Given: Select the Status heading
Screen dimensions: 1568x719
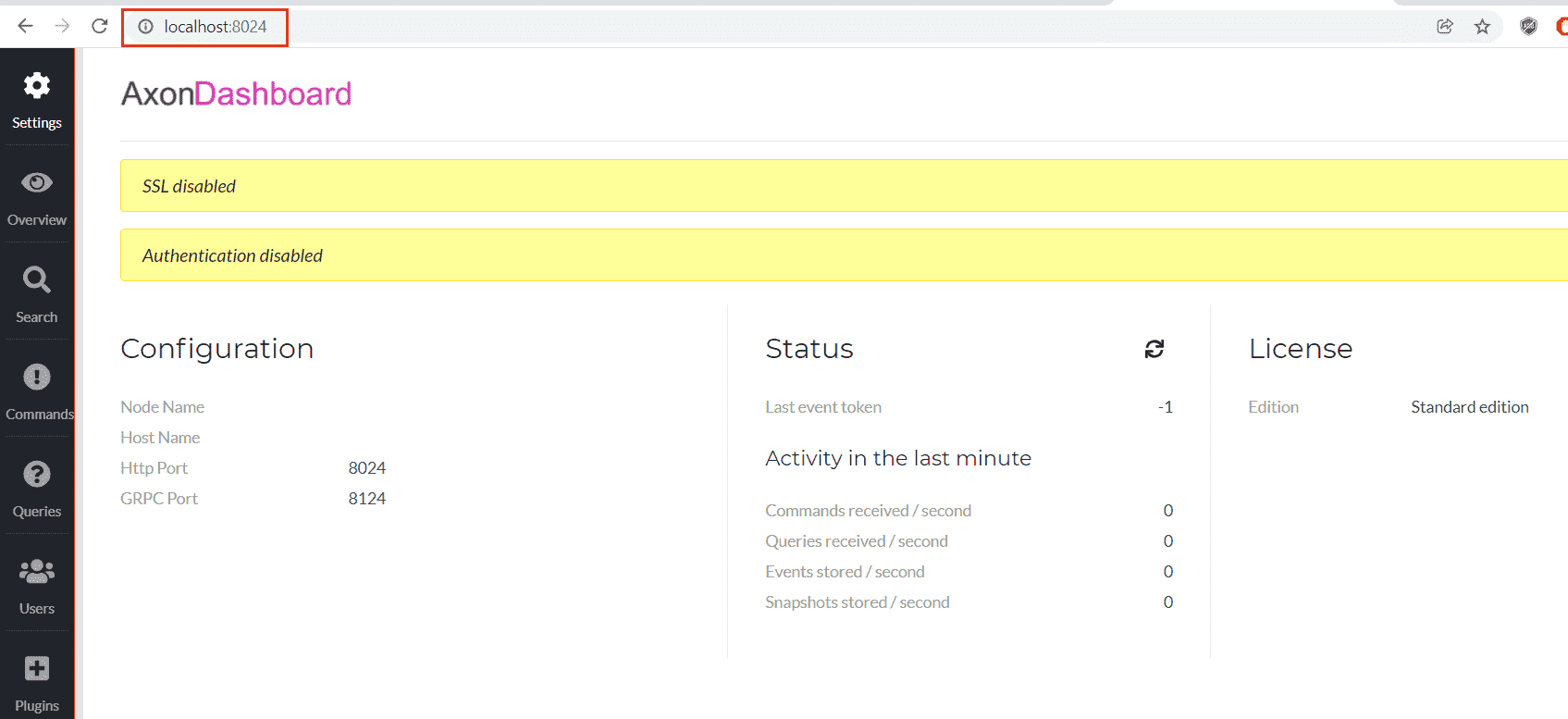Looking at the screenshot, I should pos(809,349).
